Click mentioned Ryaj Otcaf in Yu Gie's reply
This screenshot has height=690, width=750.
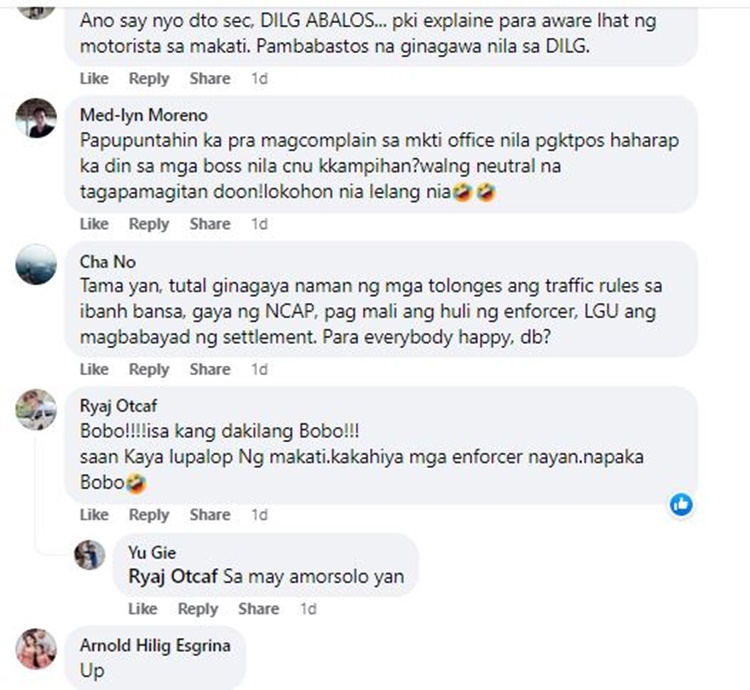point(173,576)
